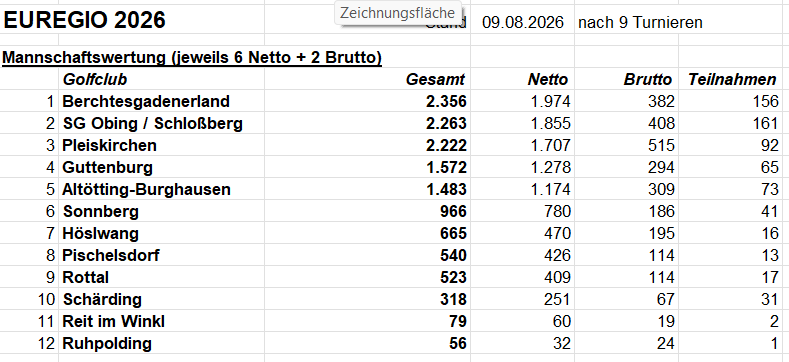This screenshot has height=362, width=789.
Task: Select the SG Obing / Schloßberg cell
Action: point(153,123)
